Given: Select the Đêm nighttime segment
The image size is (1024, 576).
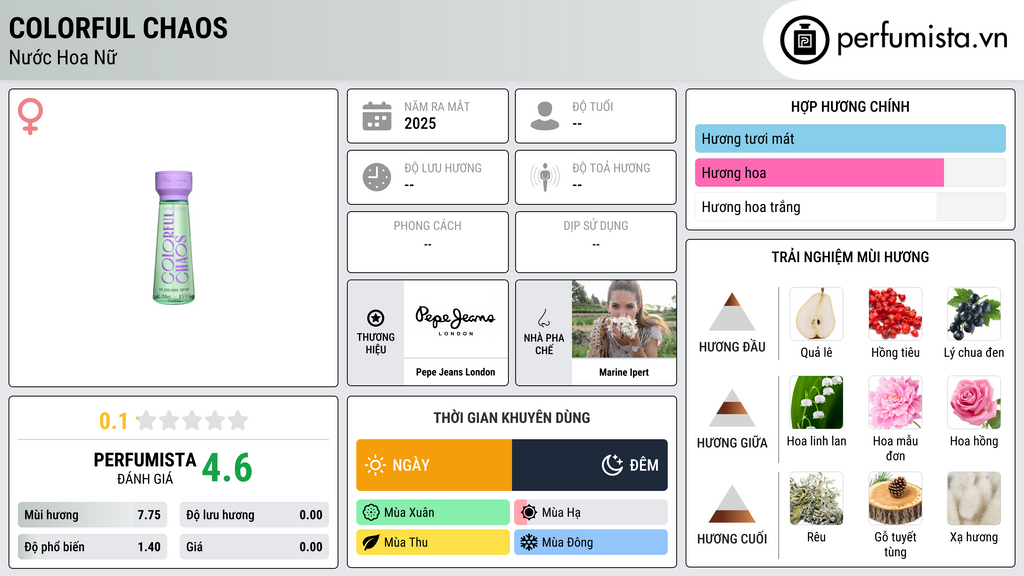Looking at the screenshot, I should point(590,465).
